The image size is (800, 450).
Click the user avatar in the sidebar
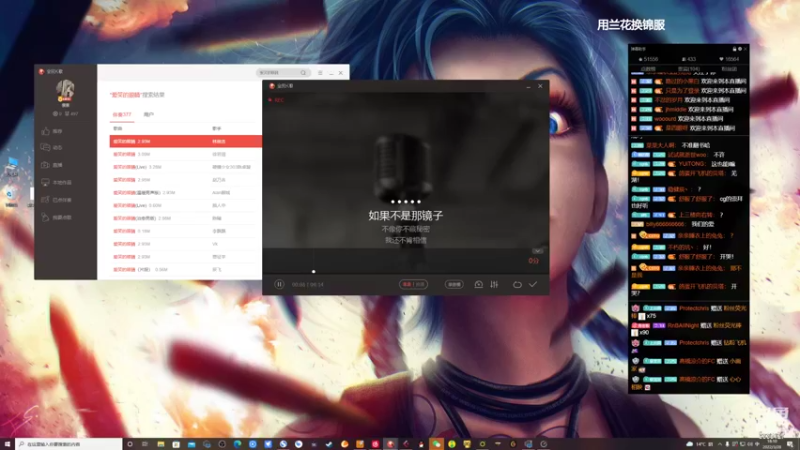pos(65,91)
